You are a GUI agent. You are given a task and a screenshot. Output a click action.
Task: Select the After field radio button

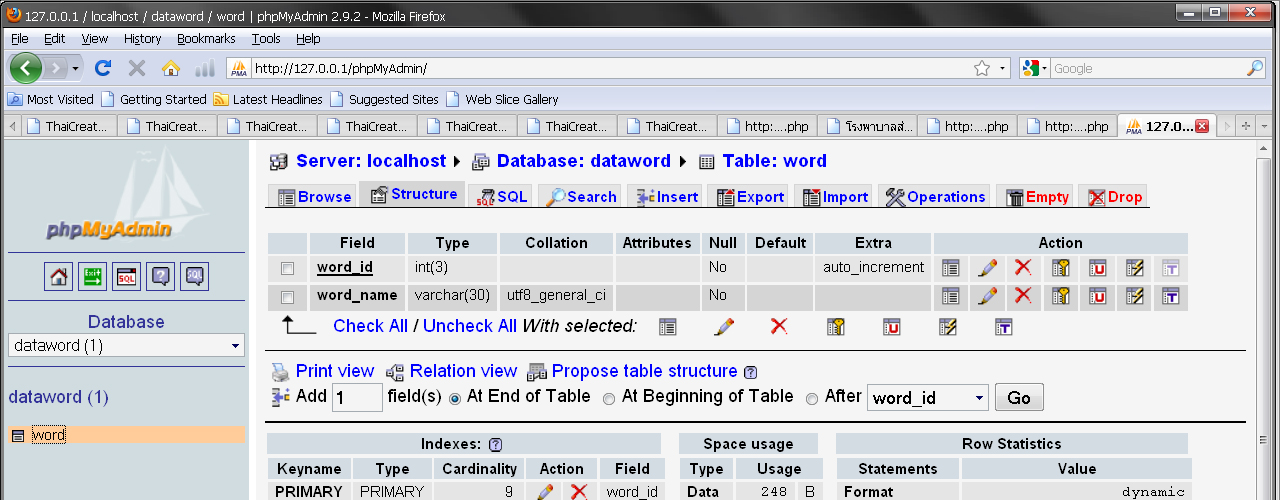tap(812, 398)
